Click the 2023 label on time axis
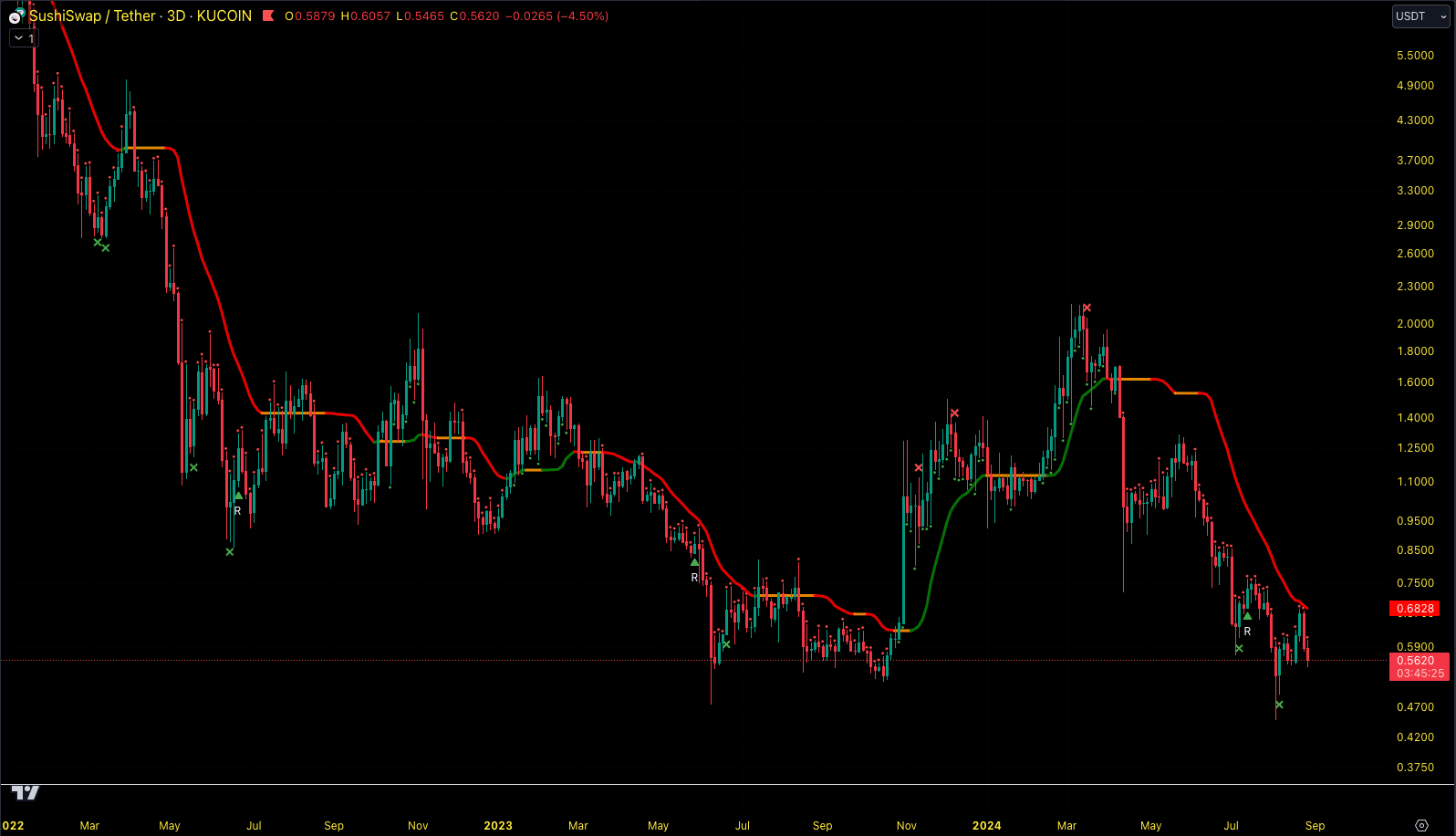 pyautogui.click(x=498, y=825)
